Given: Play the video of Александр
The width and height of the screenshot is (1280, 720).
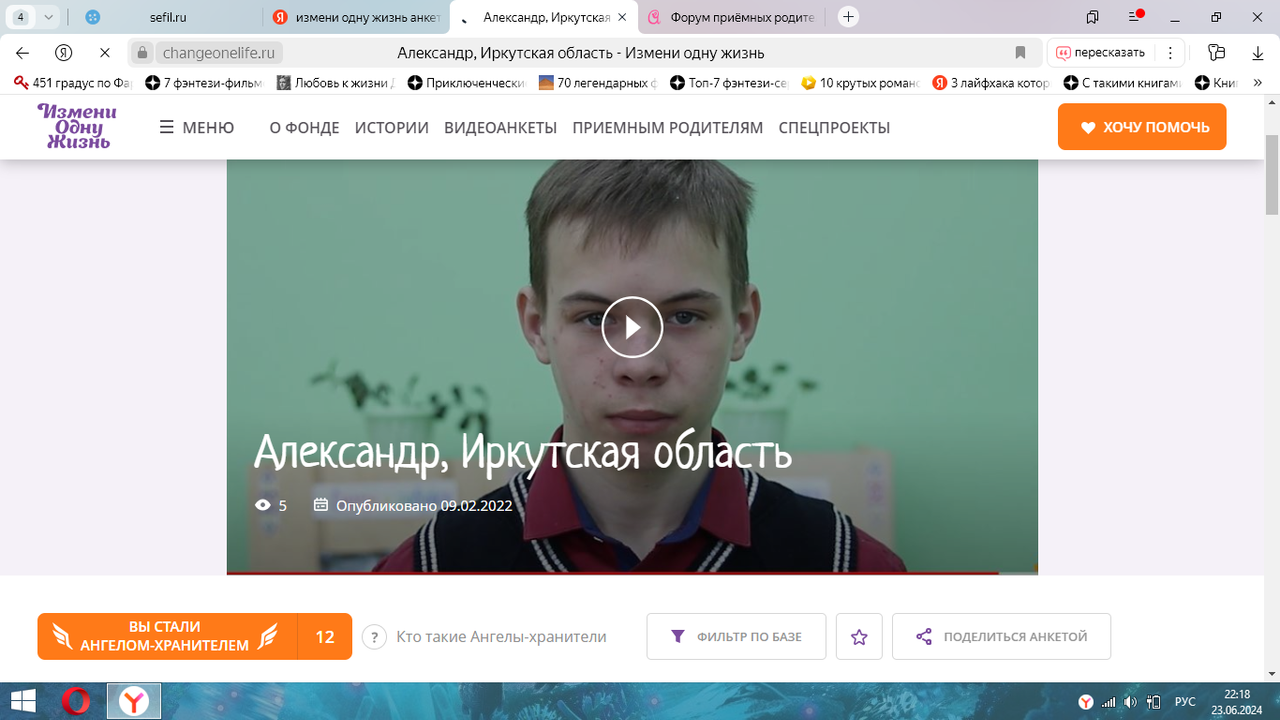Looking at the screenshot, I should (x=631, y=327).
